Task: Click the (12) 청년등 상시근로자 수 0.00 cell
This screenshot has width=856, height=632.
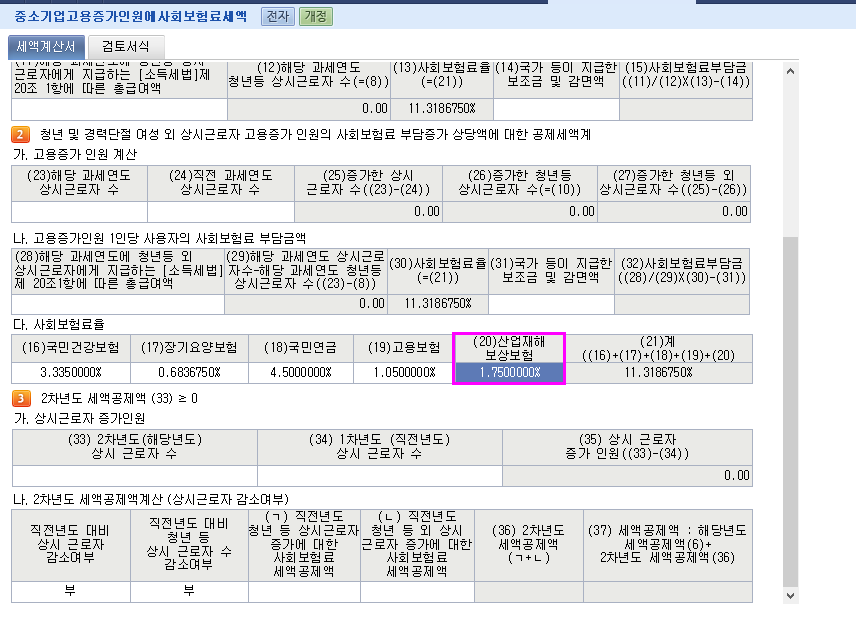Action: (x=309, y=109)
